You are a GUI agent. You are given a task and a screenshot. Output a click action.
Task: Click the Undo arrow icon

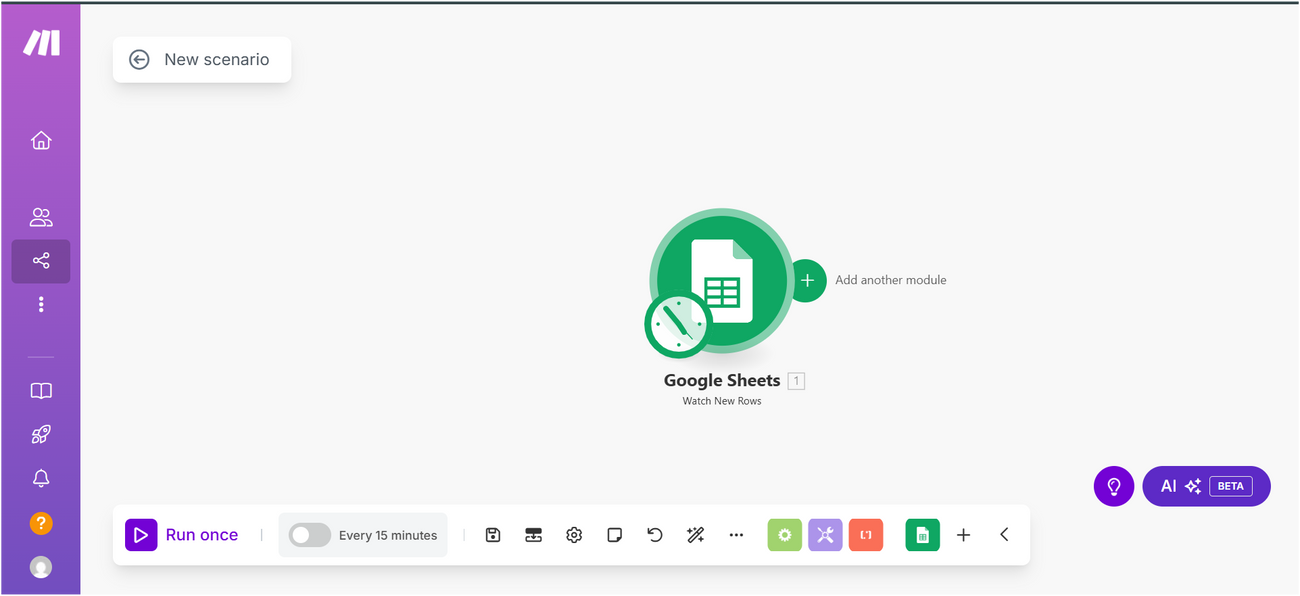(x=655, y=535)
